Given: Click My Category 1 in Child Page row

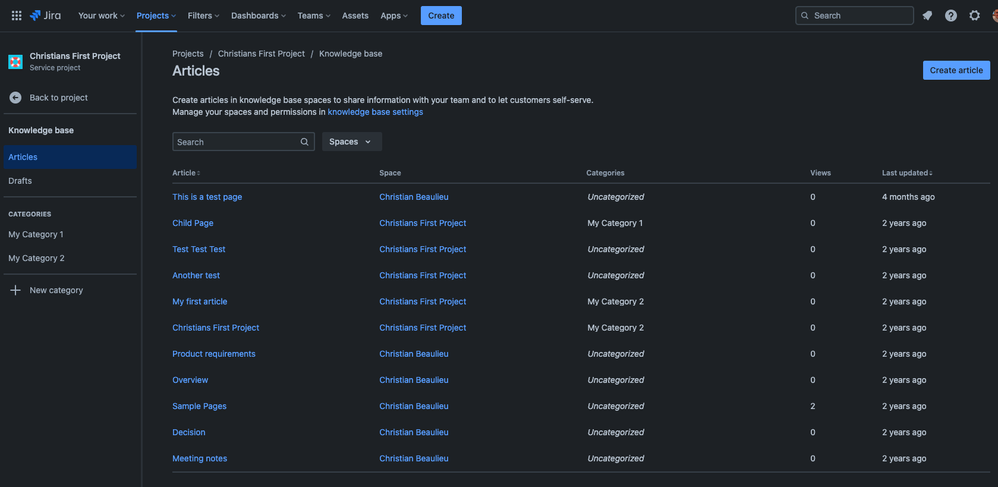Looking at the screenshot, I should click(x=615, y=223).
